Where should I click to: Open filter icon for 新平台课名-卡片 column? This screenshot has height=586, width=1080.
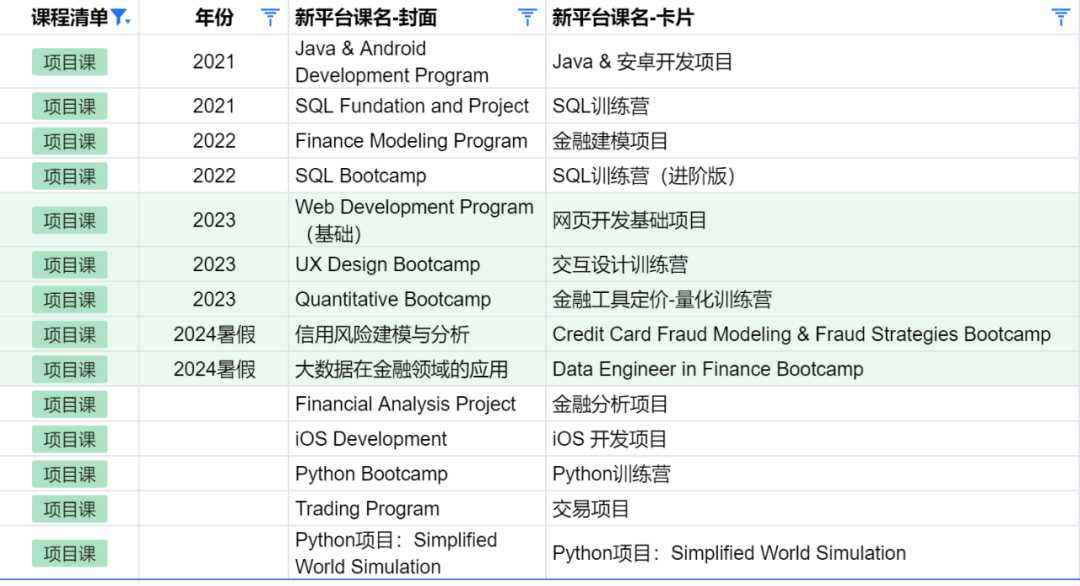[1061, 17]
